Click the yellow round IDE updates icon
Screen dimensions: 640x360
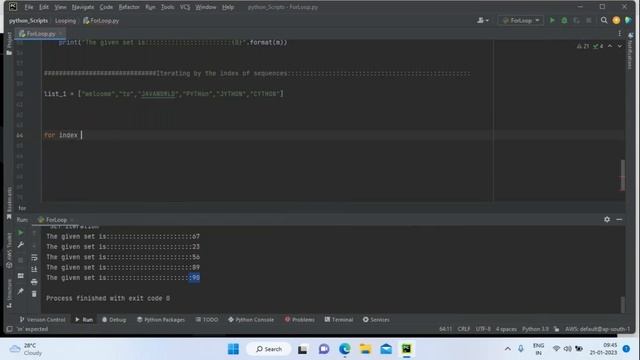(616, 20)
